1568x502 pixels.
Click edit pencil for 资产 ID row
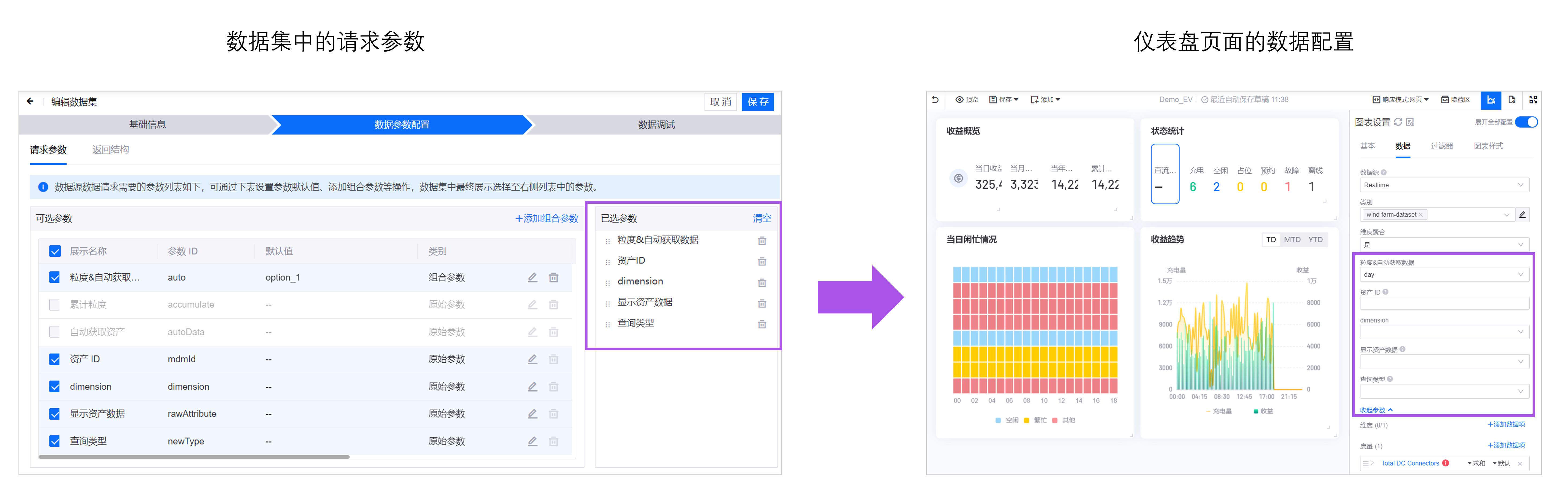coord(532,359)
